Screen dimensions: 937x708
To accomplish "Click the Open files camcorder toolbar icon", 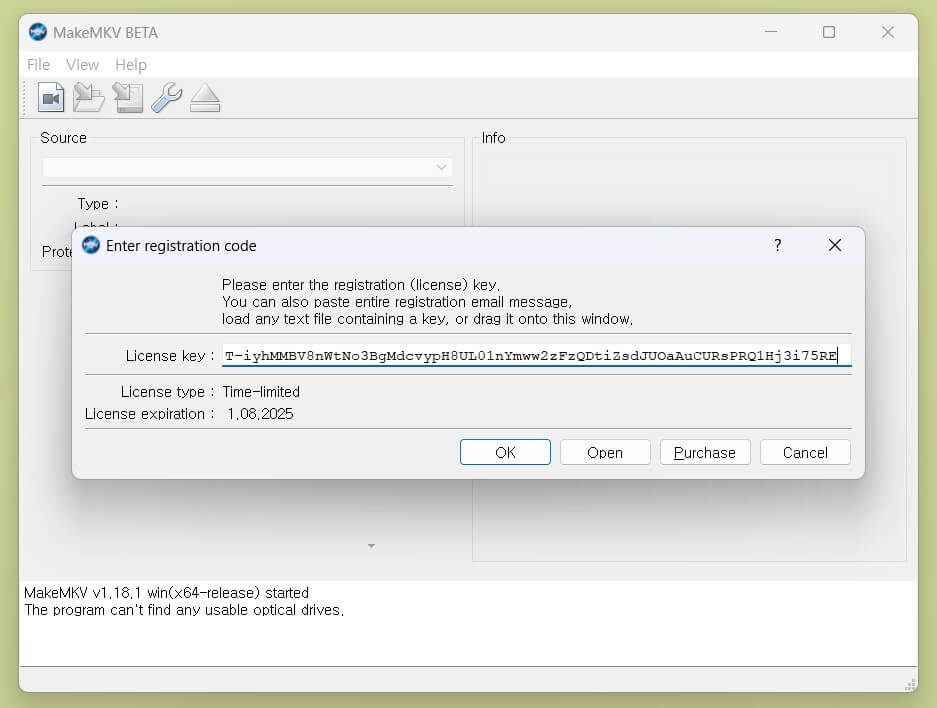I will [x=51, y=98].
